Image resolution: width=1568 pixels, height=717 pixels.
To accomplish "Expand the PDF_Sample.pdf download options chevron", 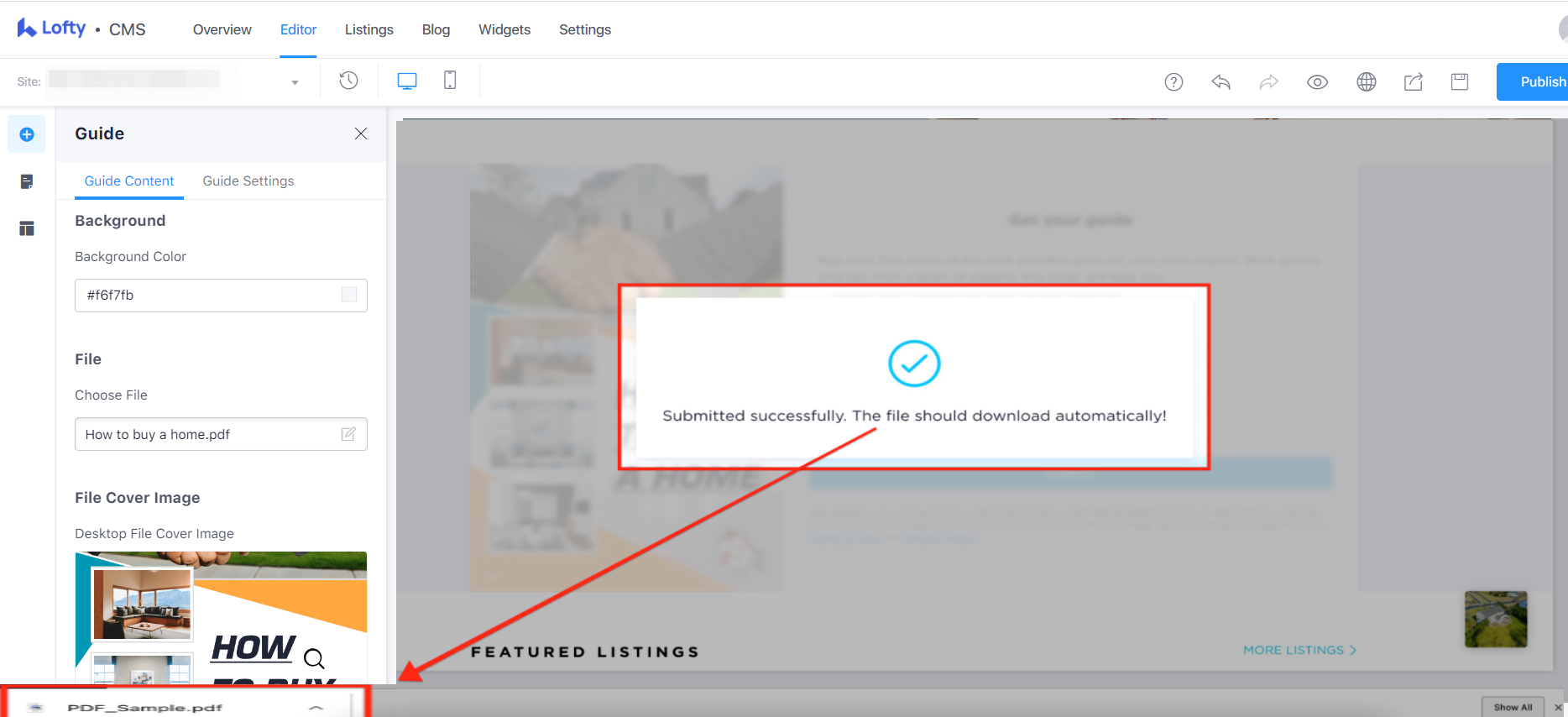I will [316, 707].
